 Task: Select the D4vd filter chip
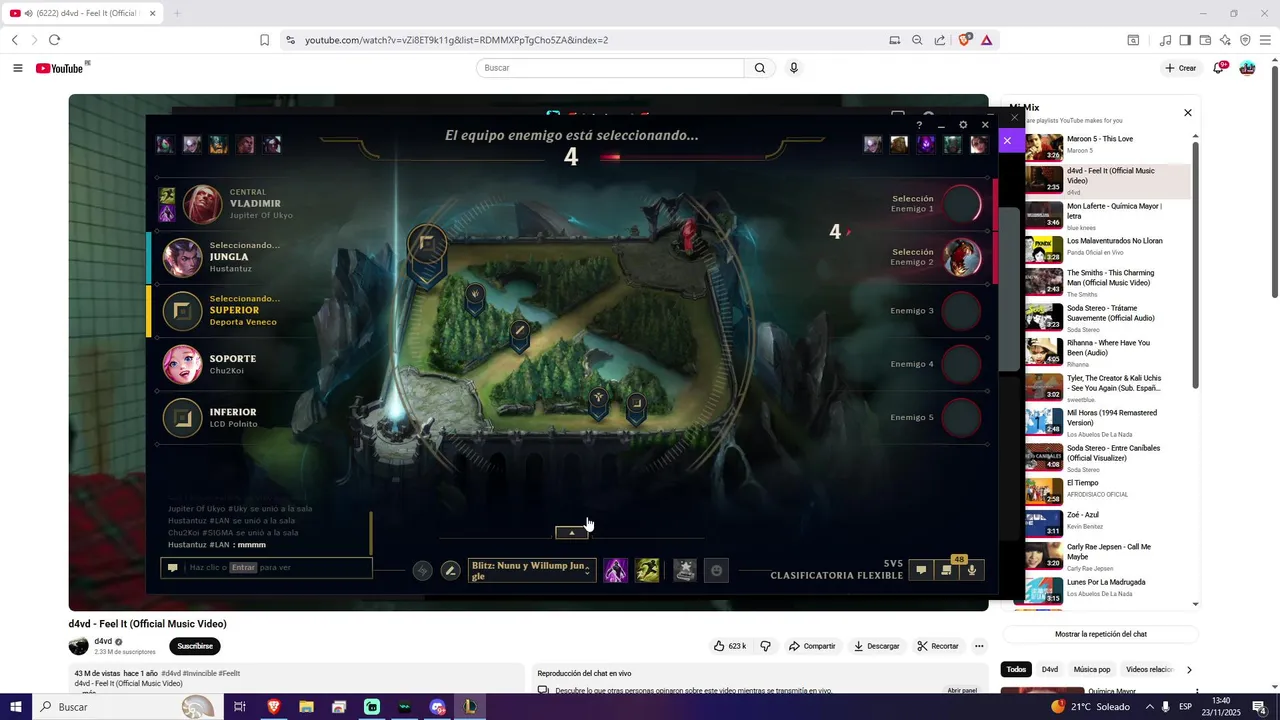1050,669
